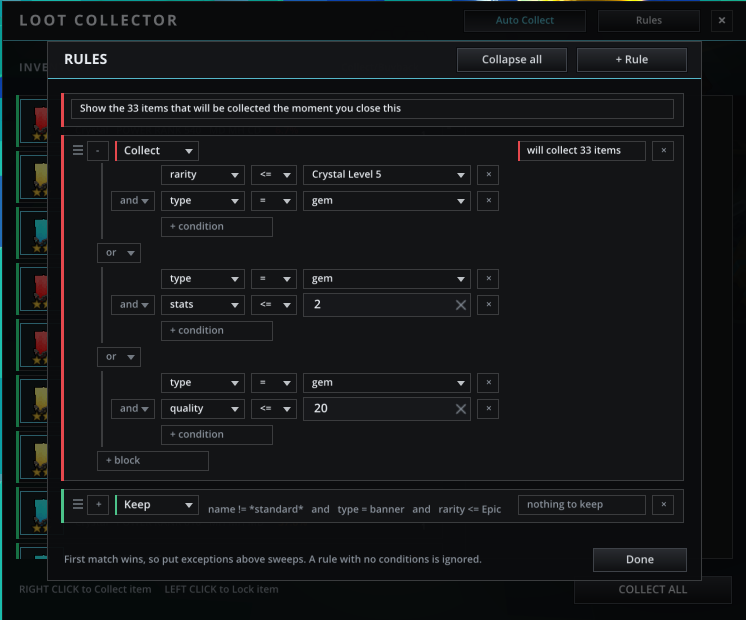
Task: Change 'and' connector on first type row
Action: click(133, 201)
